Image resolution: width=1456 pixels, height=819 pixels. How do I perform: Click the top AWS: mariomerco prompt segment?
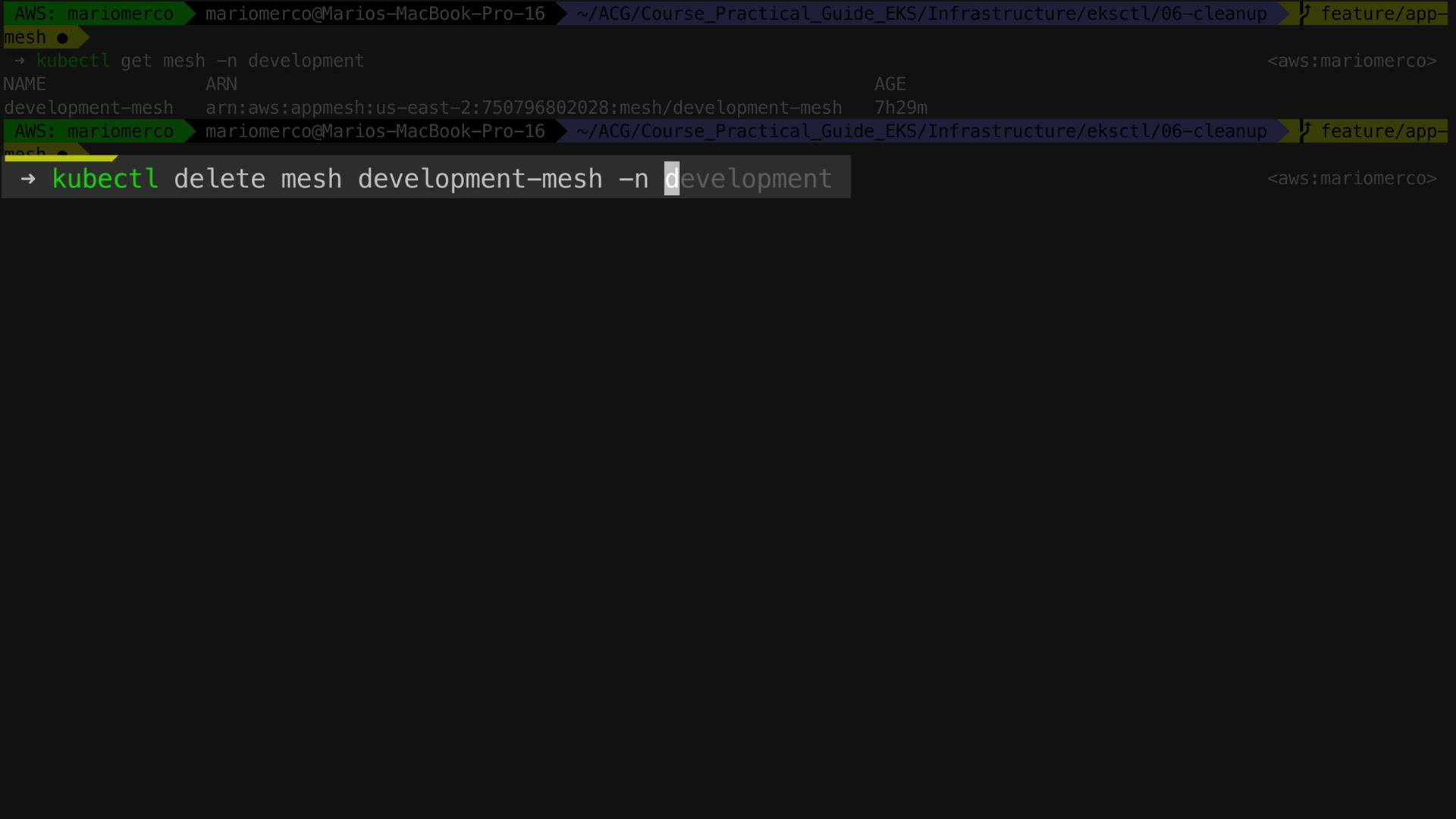click(94, 14)
